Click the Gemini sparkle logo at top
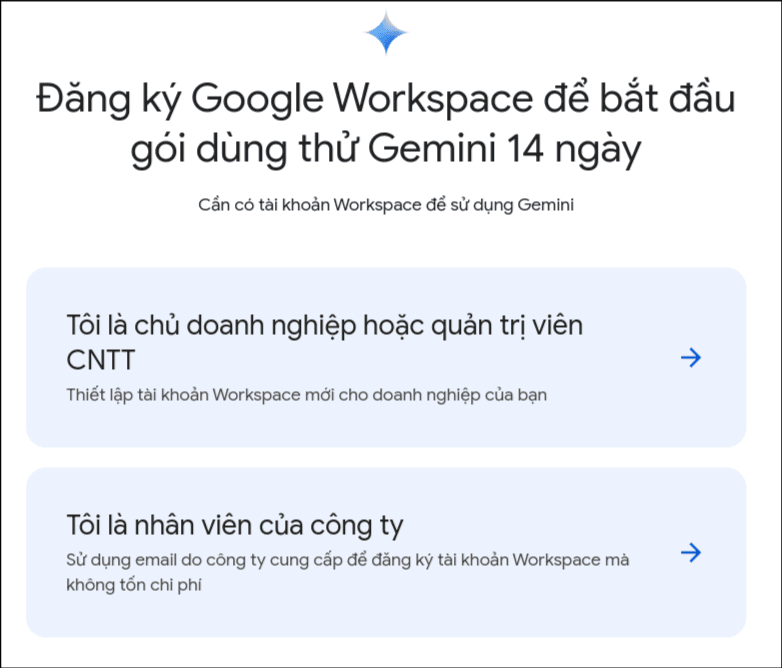Image resolution: width=782 pixels, height=668 pixels. pos(386,32)
